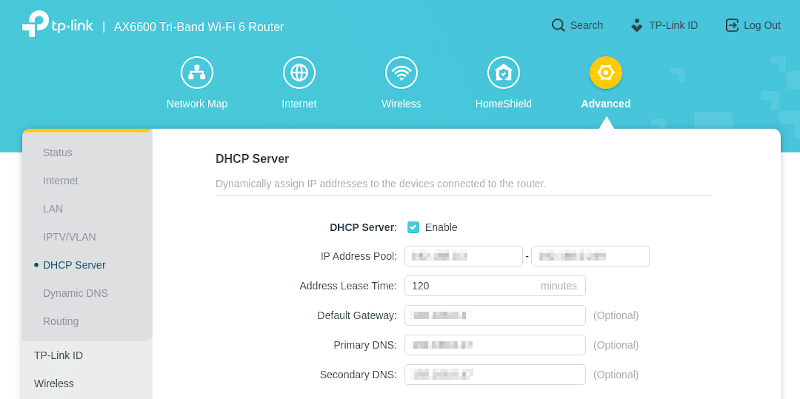Click the Log Out text link
Viewport: 800px width, 399px height.
click(x=762, y=26)
